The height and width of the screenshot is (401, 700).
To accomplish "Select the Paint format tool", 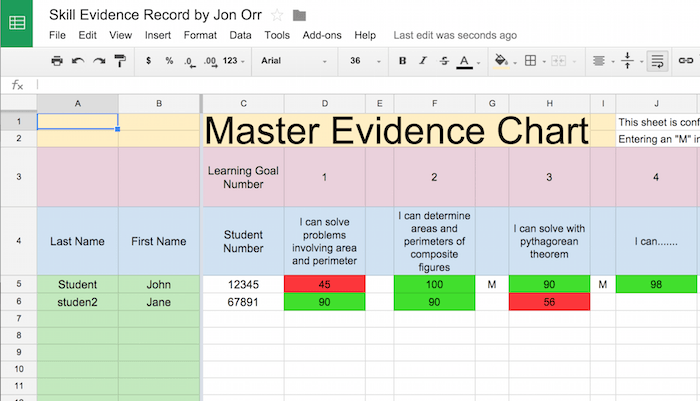I will coord(120,61).
